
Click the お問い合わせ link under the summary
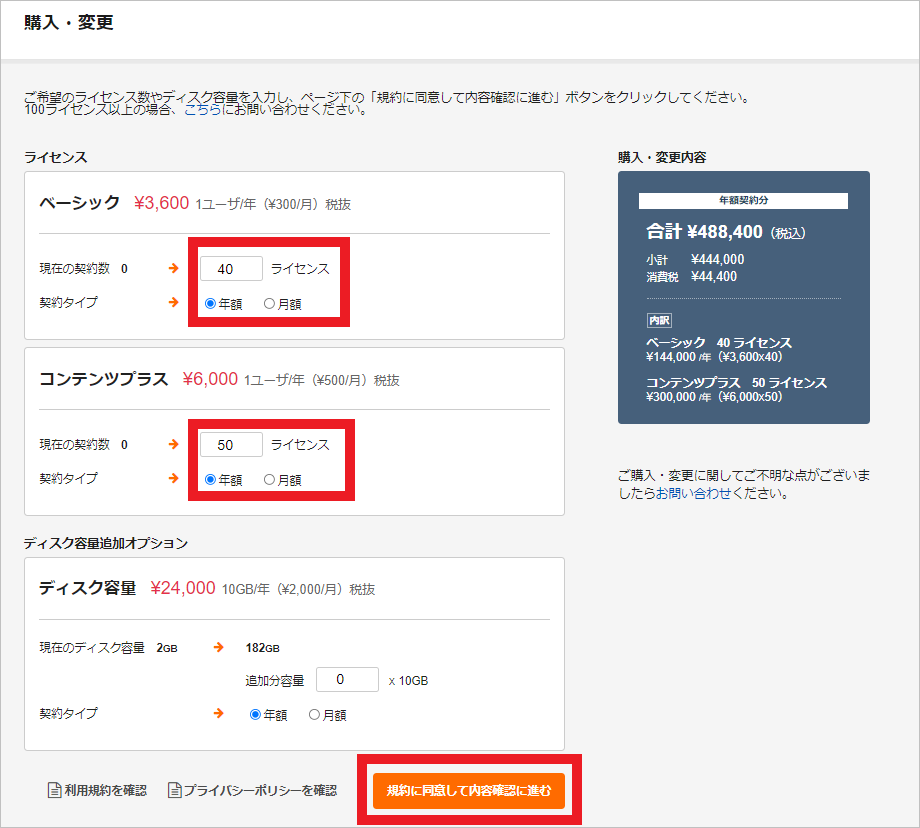point(694,494)
